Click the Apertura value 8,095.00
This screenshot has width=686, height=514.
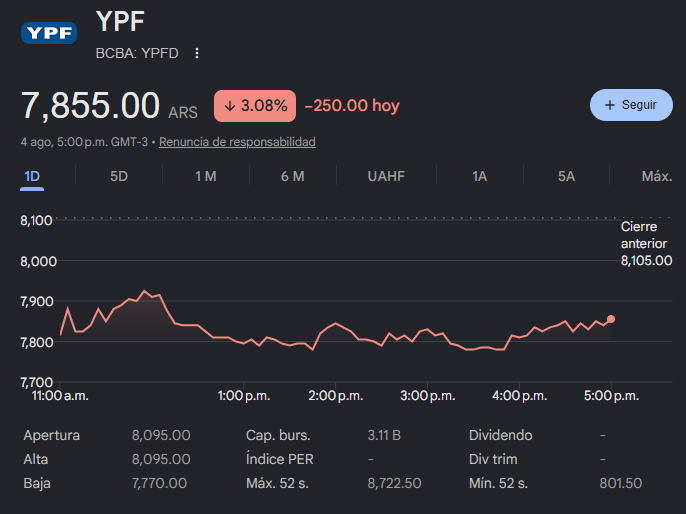coord(161,435)
